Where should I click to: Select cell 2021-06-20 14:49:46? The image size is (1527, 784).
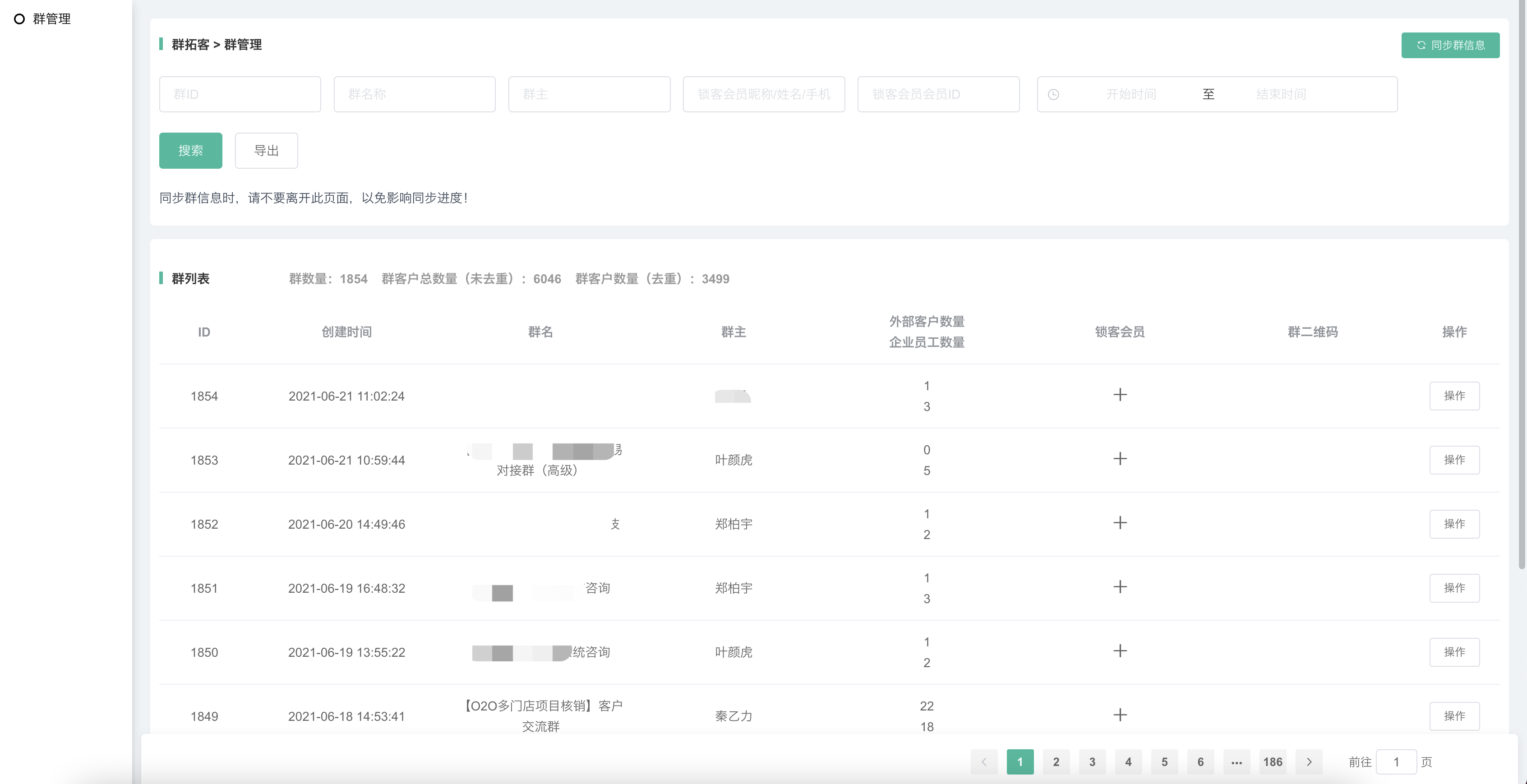tap(346, 524)
